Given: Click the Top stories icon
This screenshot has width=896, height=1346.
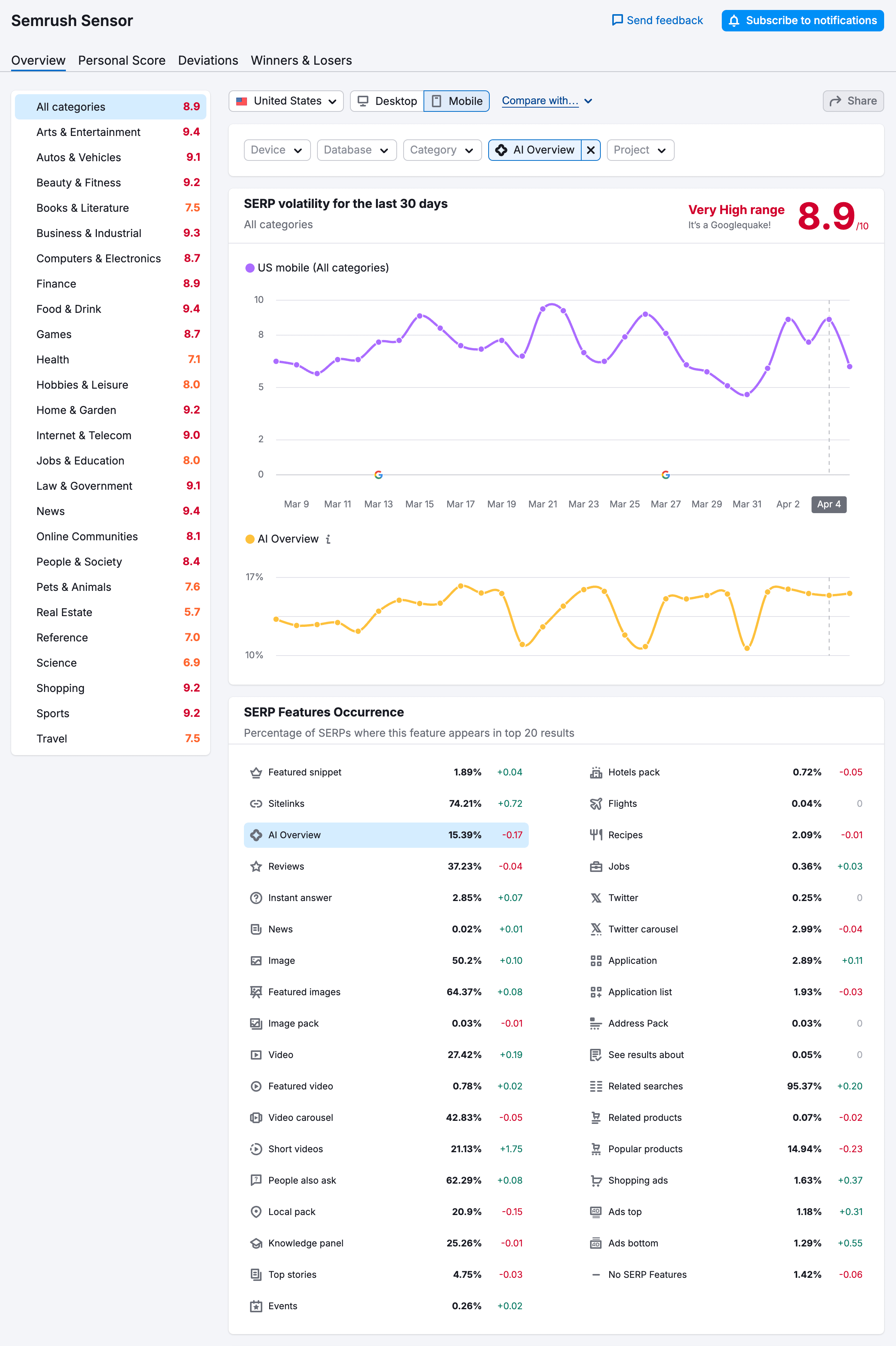Looking at the screenshot, I should [x=256, y=1275].
